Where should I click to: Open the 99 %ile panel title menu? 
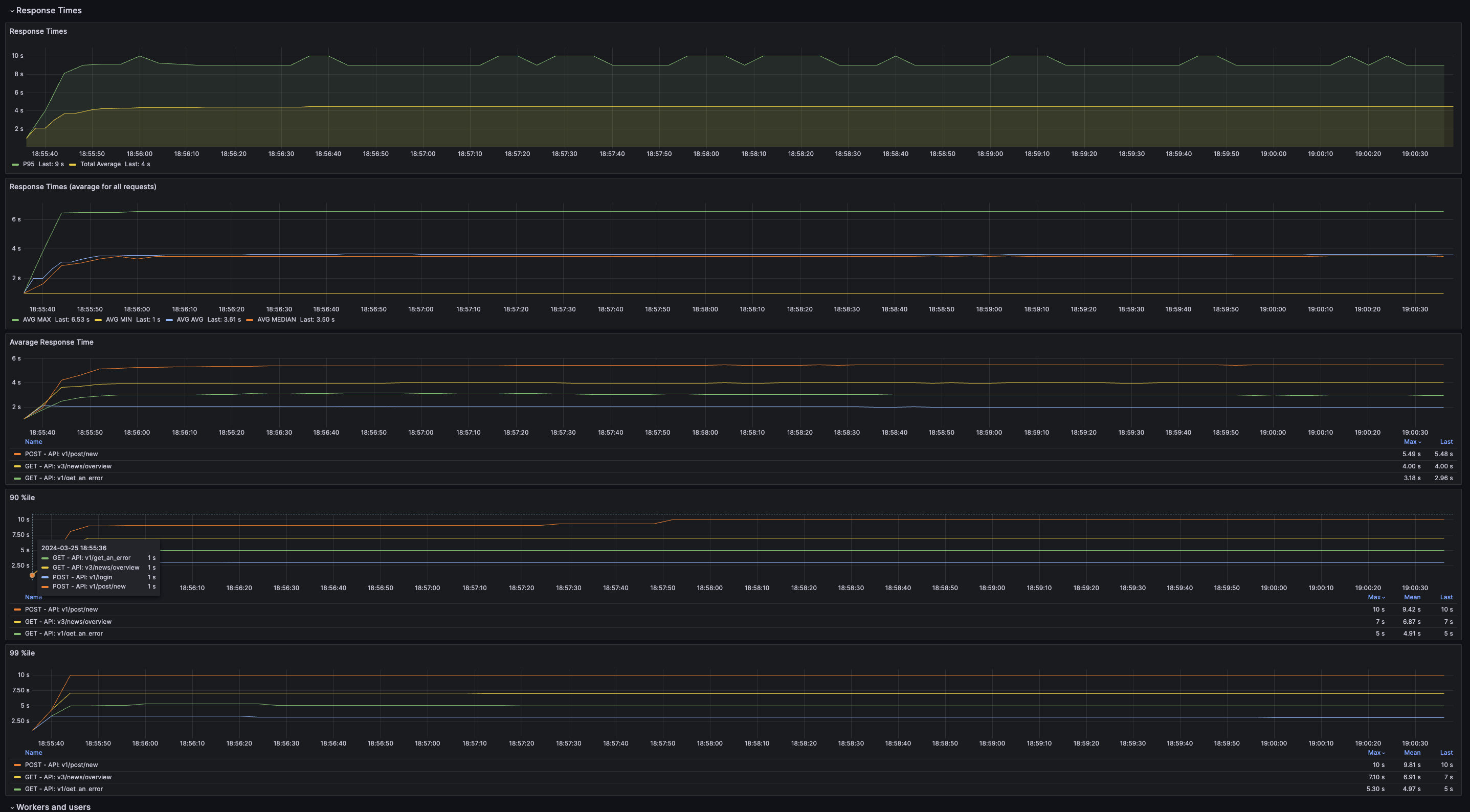tap(23, 653)
